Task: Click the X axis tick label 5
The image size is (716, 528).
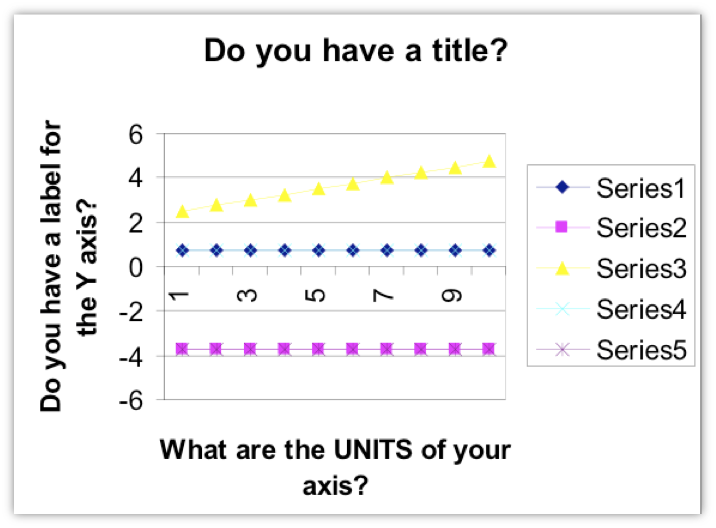Action: [x=315, y=295]
